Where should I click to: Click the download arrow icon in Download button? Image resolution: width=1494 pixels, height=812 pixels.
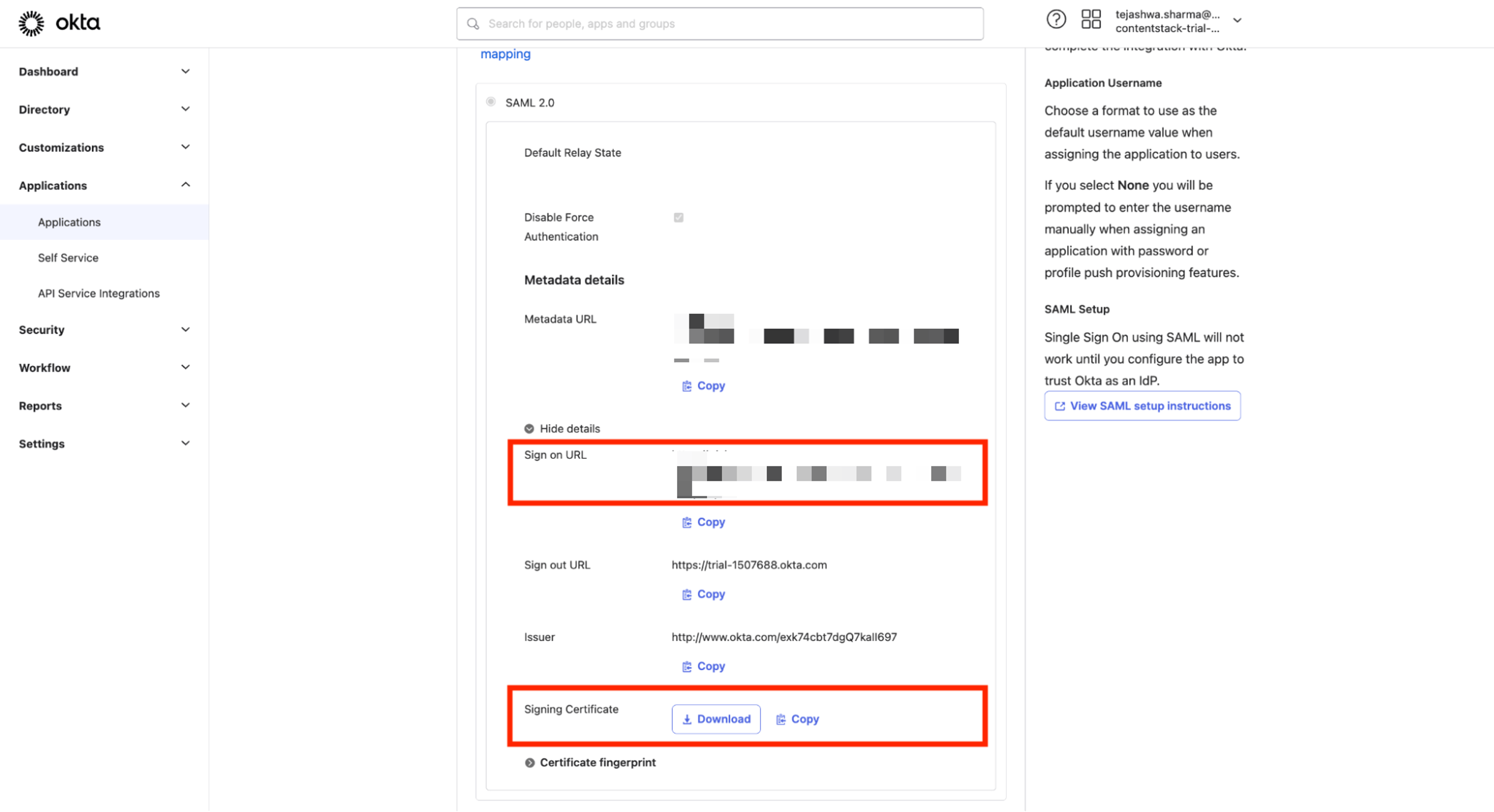pos(687,719)
